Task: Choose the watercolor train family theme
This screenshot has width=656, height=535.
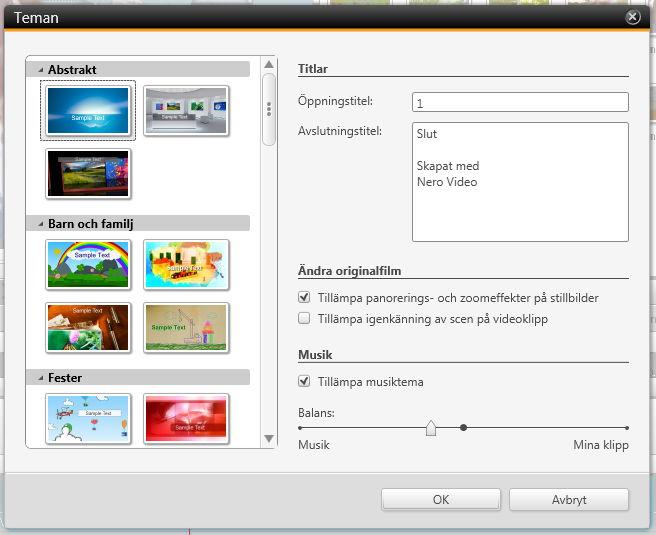Action: pos(186,264)
